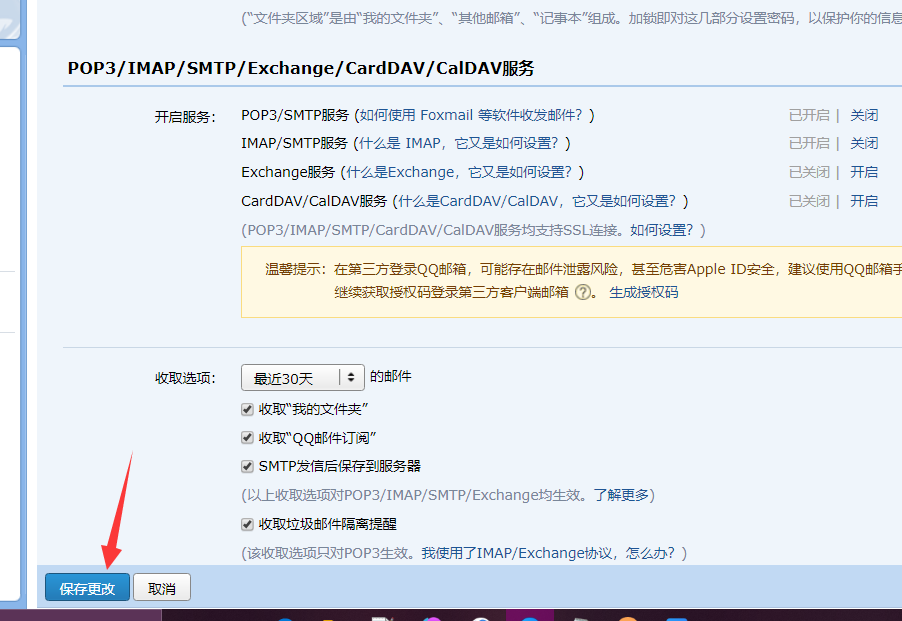Click the question mark help icon beside 授权码 text

click(x=583, y=293)
